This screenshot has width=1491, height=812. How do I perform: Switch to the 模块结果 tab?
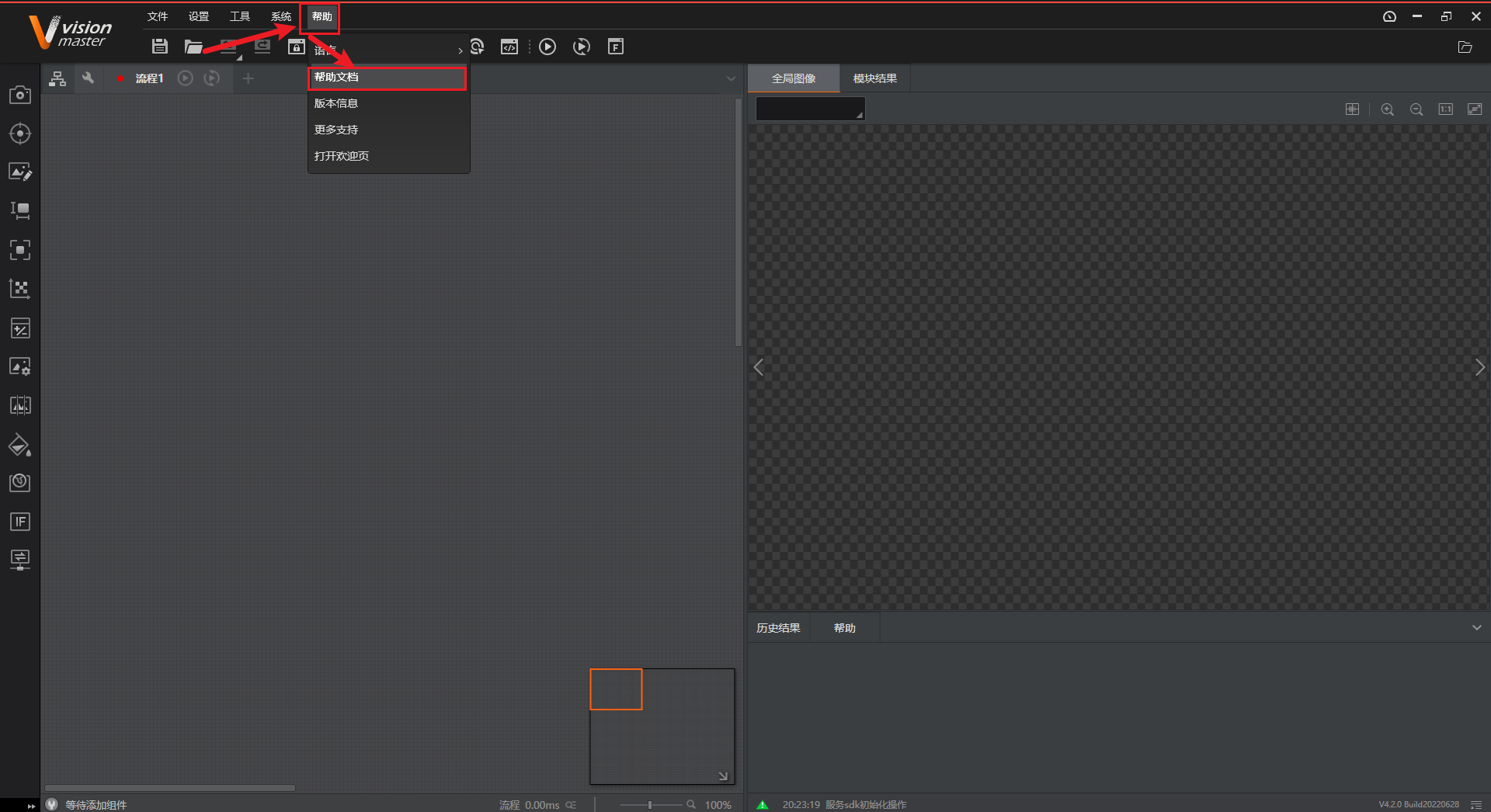point(874,78)
